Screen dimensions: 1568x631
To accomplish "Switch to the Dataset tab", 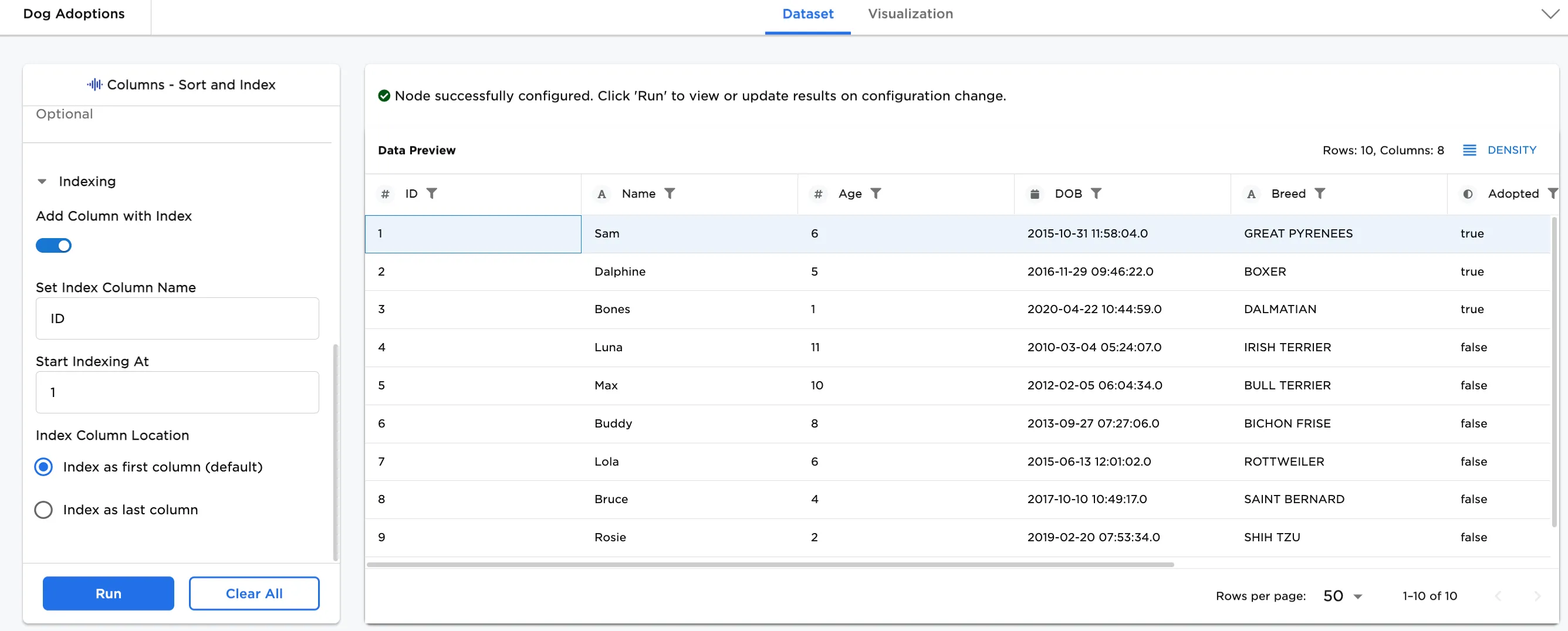I will tap(807, 13).
